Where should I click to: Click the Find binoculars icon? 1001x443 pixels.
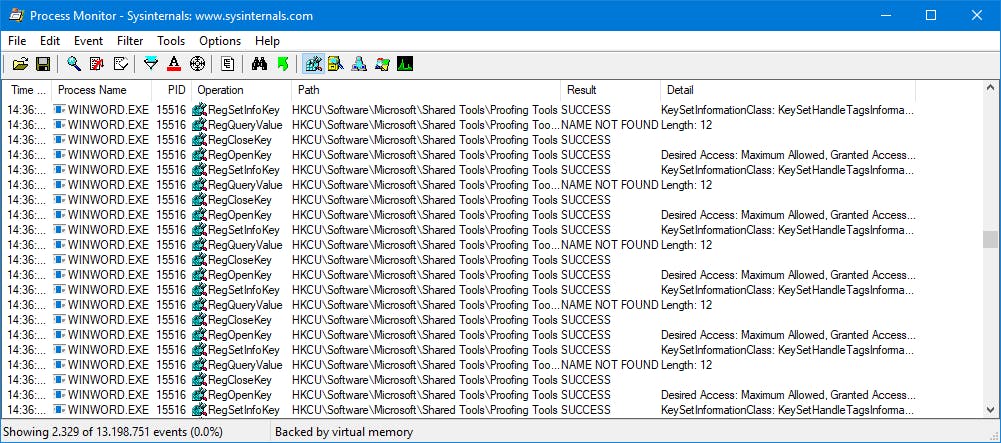259,64
